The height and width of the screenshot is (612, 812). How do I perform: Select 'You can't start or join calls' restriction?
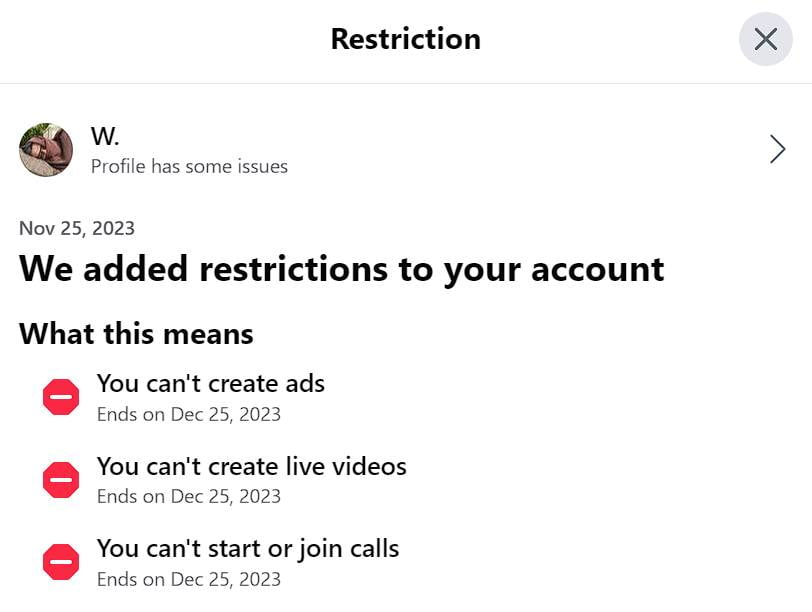pyautogui.click(x=247, y=548)
